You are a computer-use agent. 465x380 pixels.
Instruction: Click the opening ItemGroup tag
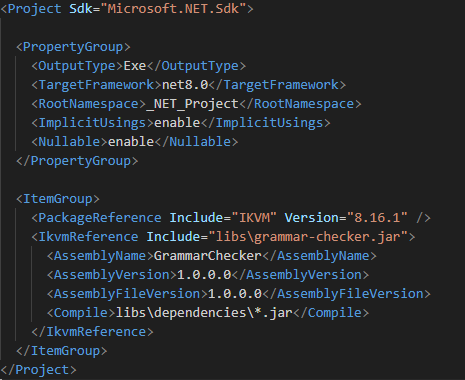point(58,199)
